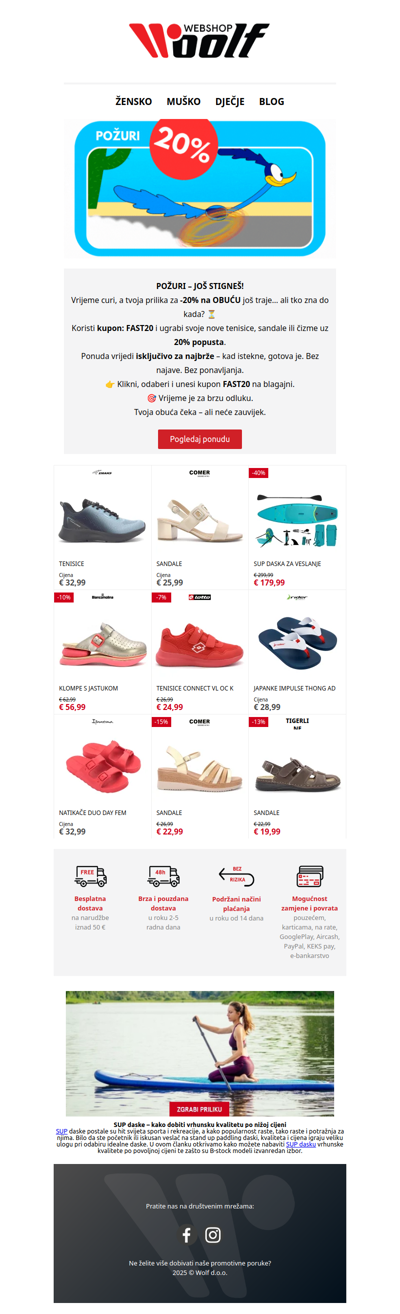Open the MUŠKO menu item
The width and height of the screenshot is (400, 1314).
[183, 101]
